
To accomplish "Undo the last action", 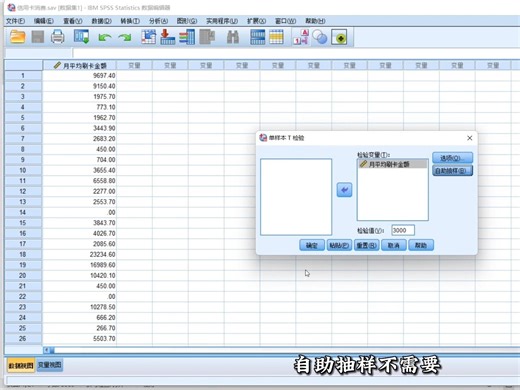I will coord(105,37).
